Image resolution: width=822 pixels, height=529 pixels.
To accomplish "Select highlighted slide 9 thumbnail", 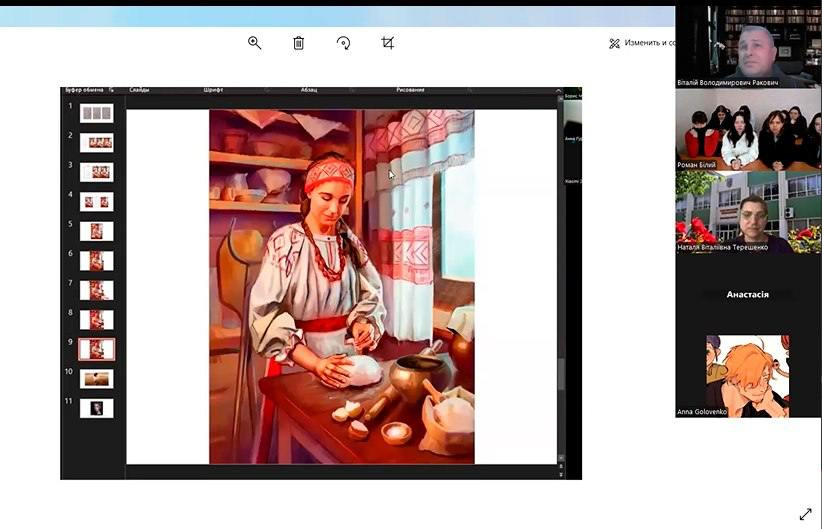I will click(96, 349).
